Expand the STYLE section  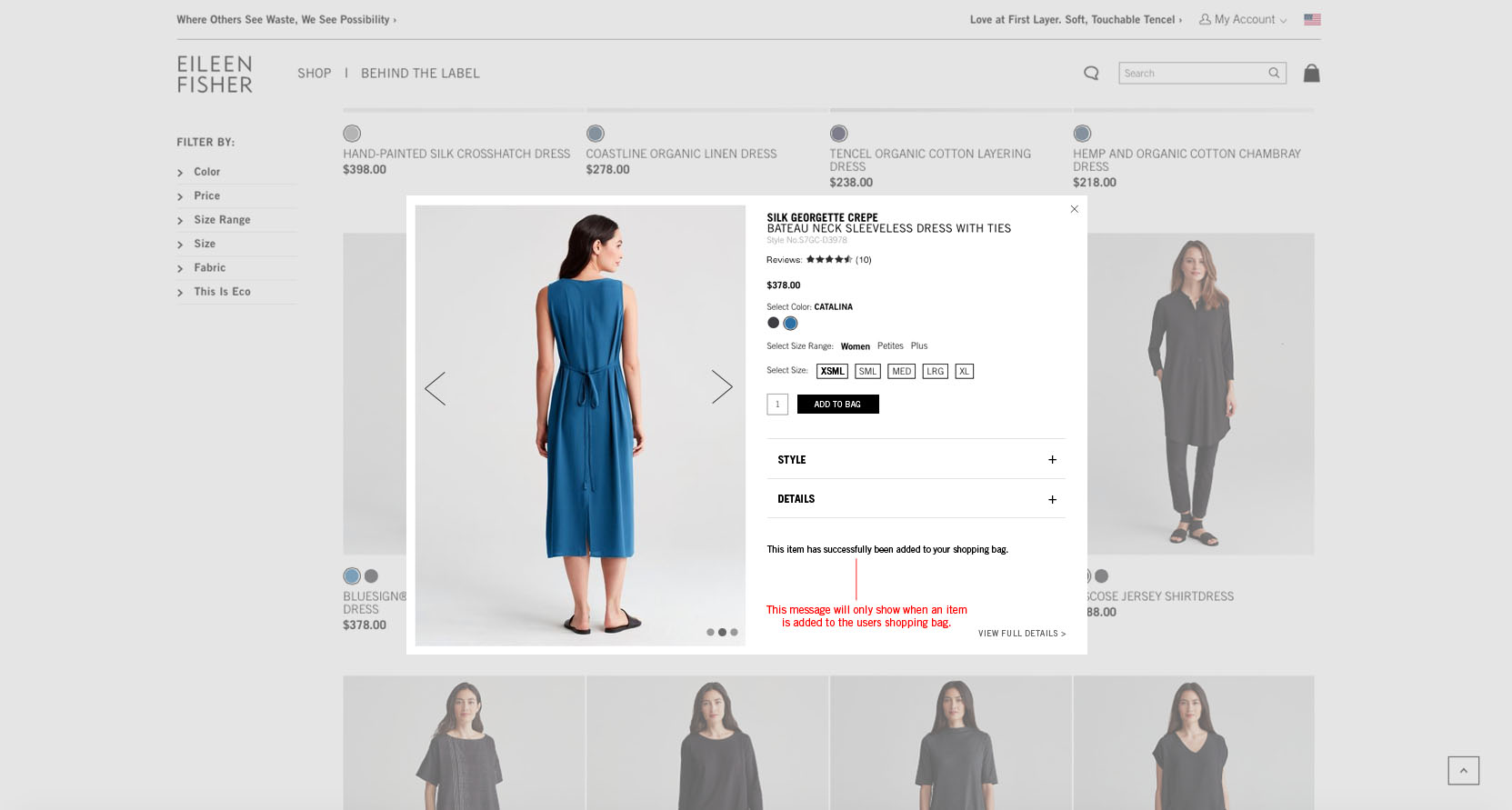click(916, 460)
